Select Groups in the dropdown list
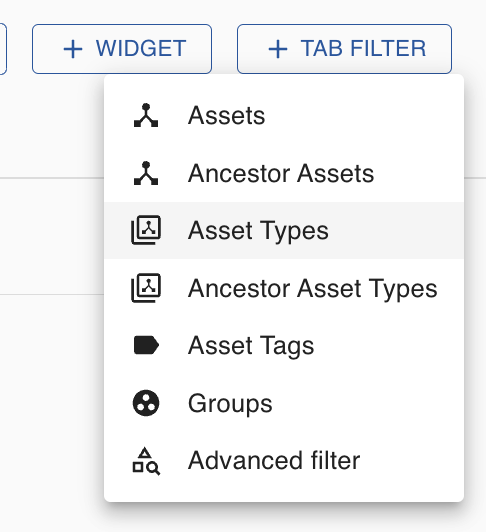 284,403
